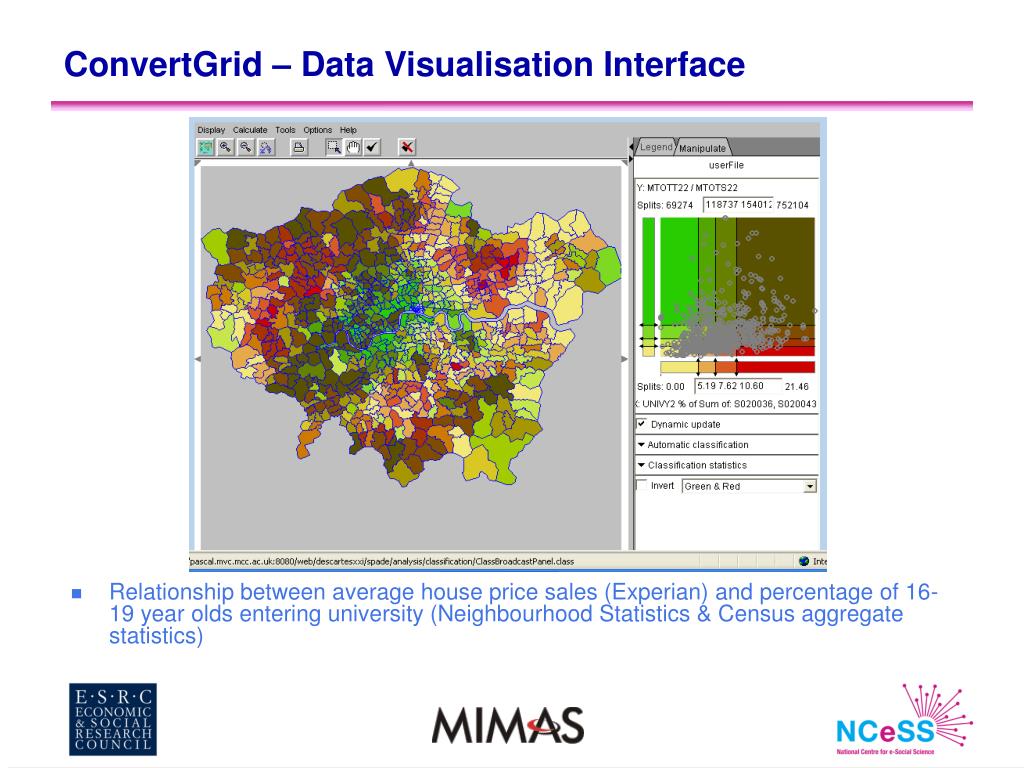Open the Green & Red colour scheme dropdown
The width and height of the screenshot is (1024, 768).
pos(749,486)
